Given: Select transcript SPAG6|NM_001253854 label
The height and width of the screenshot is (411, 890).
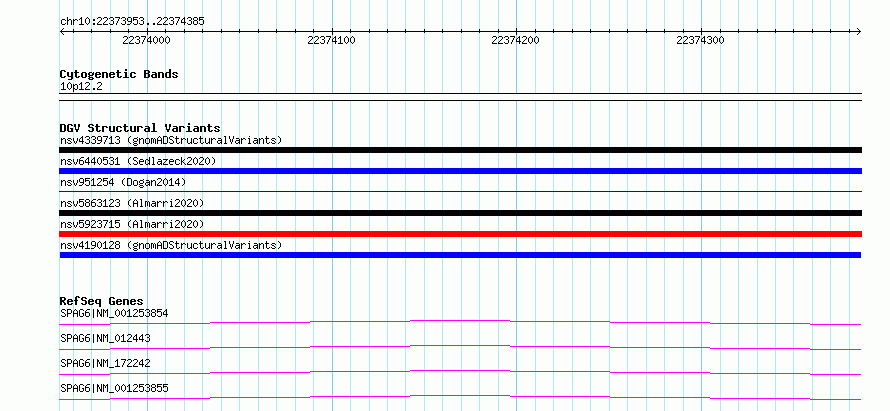Looking at the screenshot, I should pyautogui.click(x=114, y=313).
